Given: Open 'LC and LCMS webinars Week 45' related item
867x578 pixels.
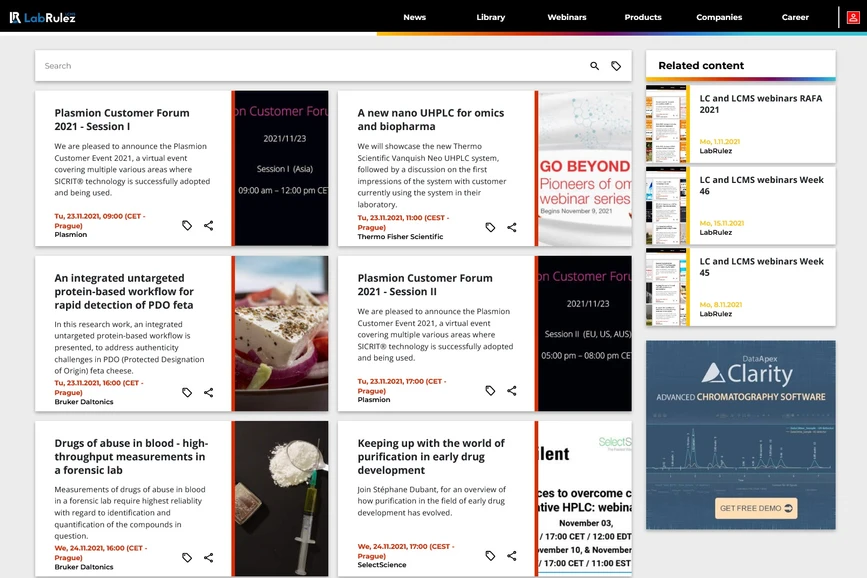Looking at the screenshot, I should 761,267.
